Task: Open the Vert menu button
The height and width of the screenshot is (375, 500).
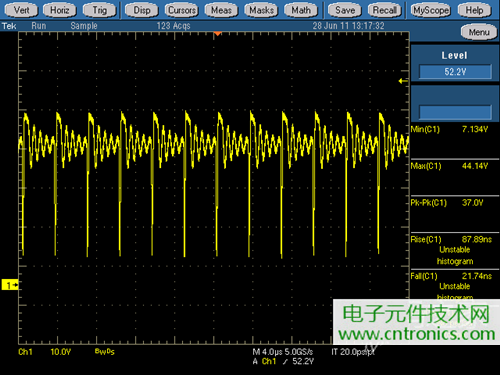Action: [x=21, y=10]
